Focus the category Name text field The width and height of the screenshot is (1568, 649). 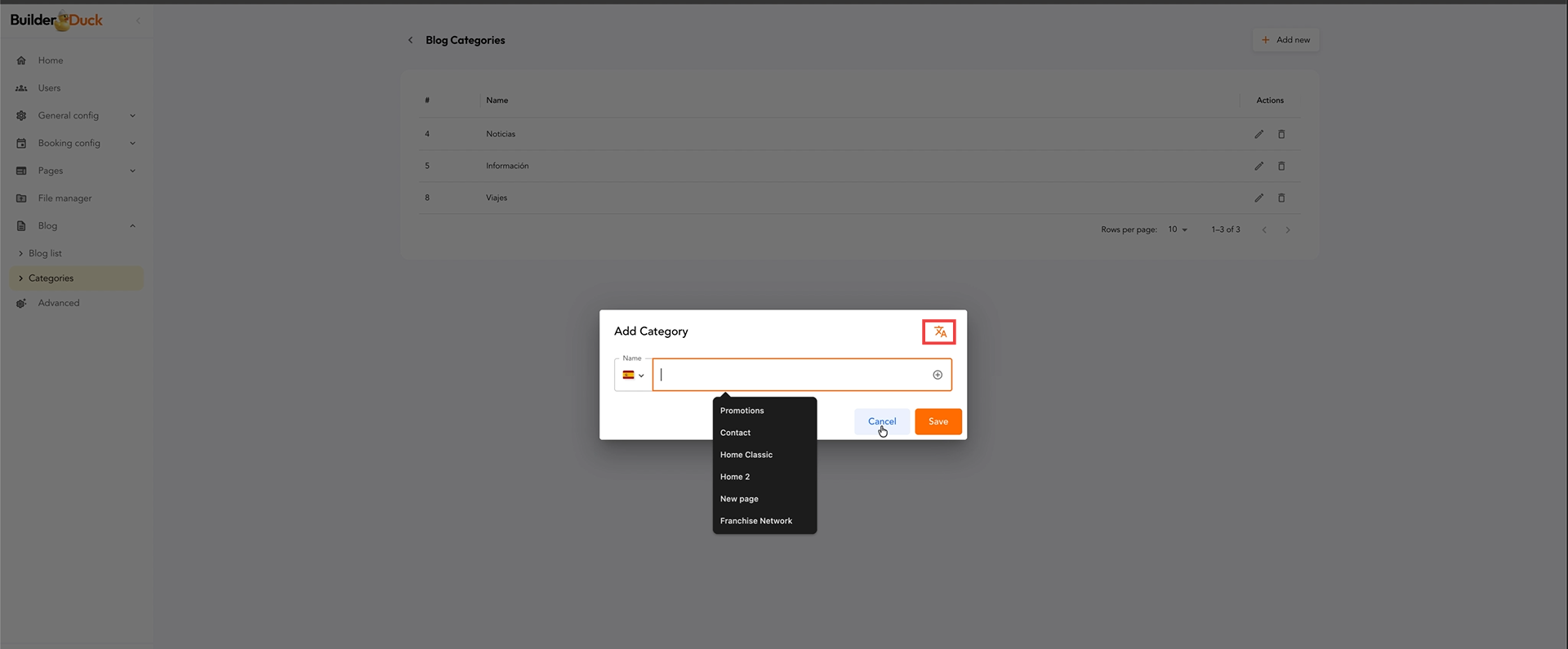[x=792, y=376]
